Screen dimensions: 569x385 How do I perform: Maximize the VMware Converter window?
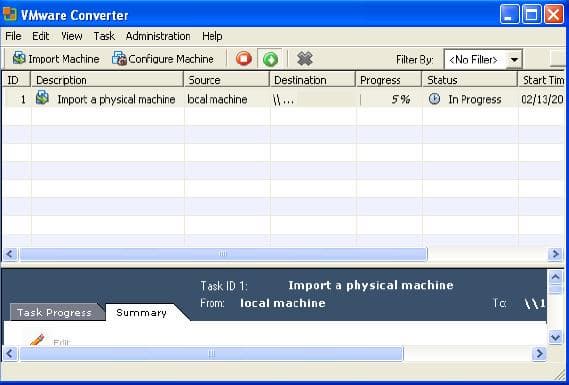[x=532, y=15]
